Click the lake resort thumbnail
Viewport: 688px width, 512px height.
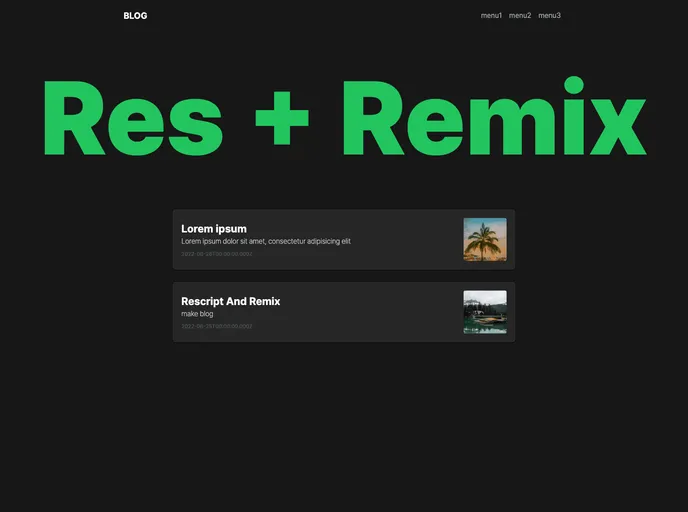[484, 312]
